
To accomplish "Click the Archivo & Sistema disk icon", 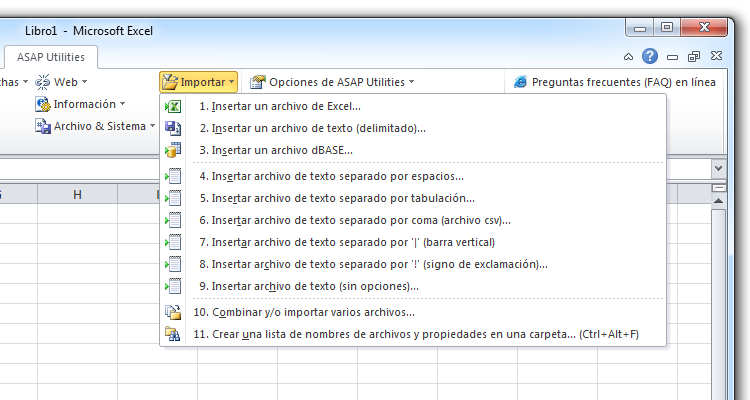I will tap(43, 126).
